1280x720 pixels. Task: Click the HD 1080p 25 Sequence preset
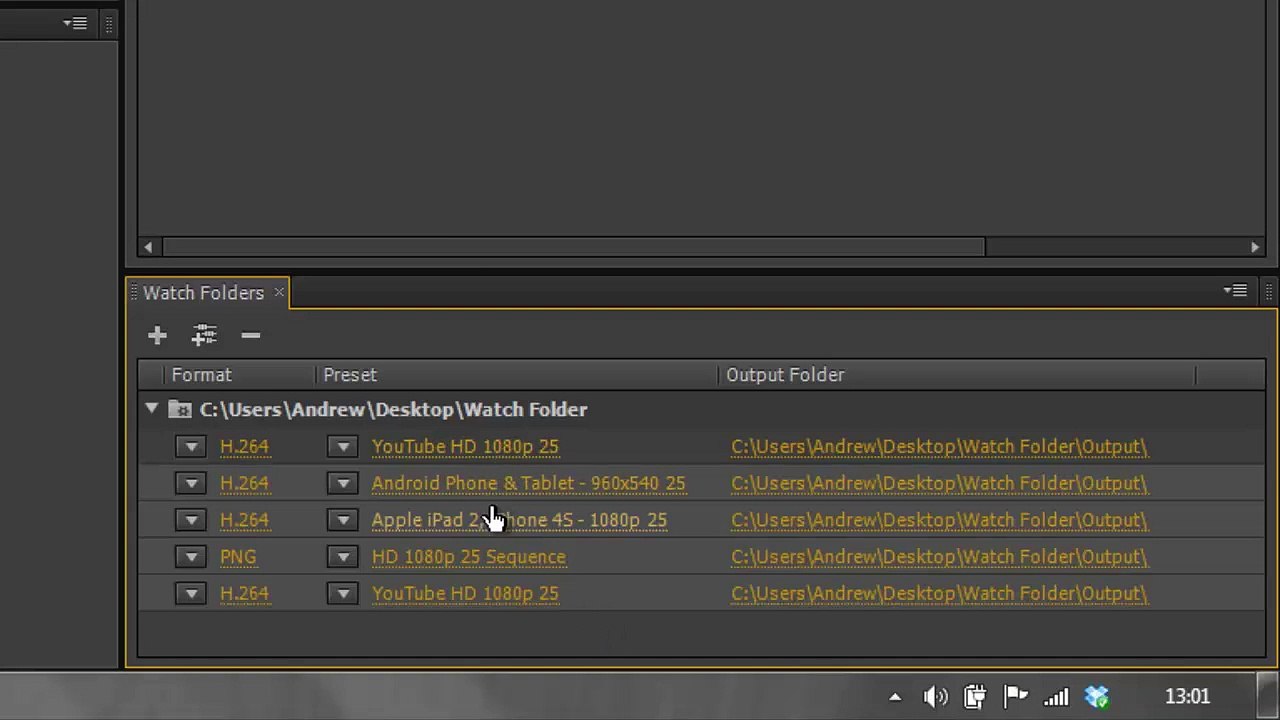(x=468, y=557)
